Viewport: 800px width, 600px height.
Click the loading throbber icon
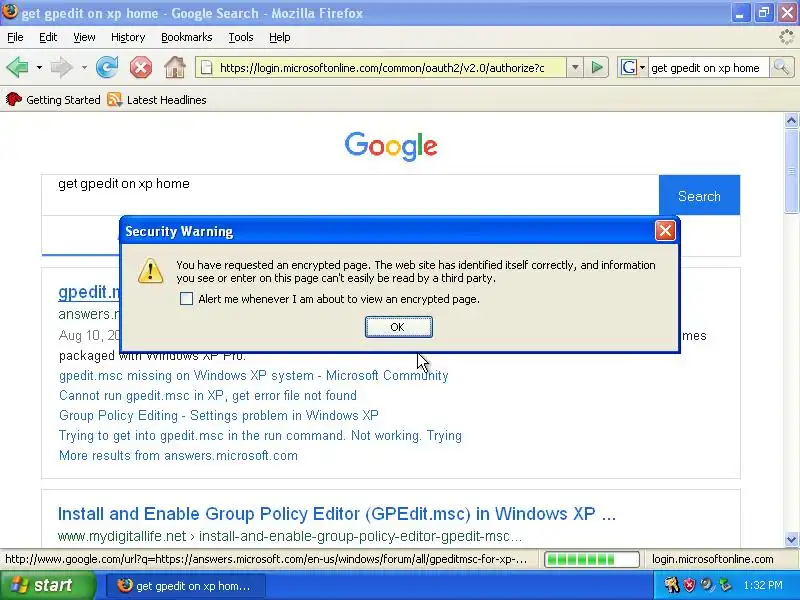click(x=787, y=37)
